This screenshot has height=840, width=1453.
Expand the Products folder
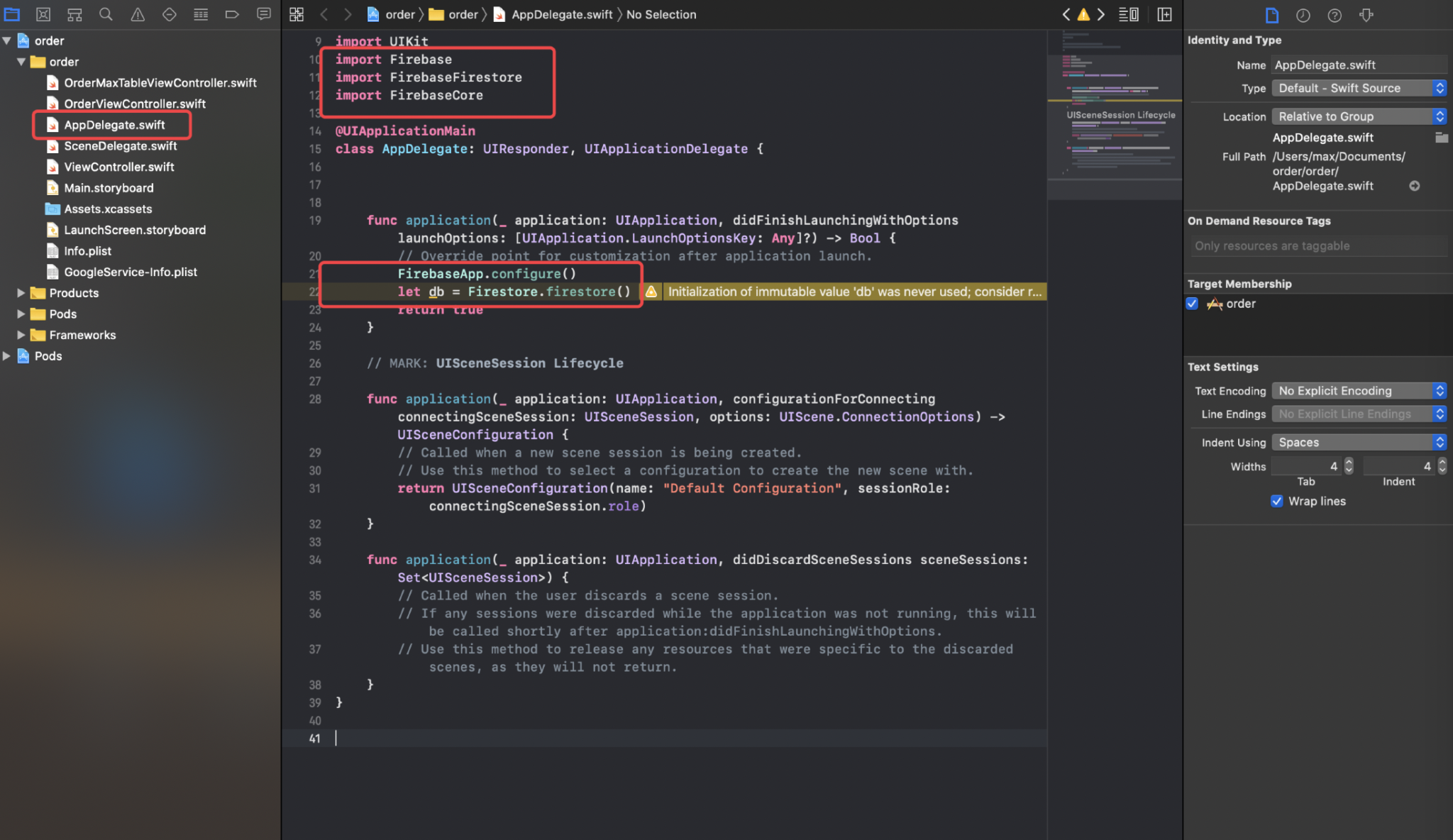click(21, 293)
